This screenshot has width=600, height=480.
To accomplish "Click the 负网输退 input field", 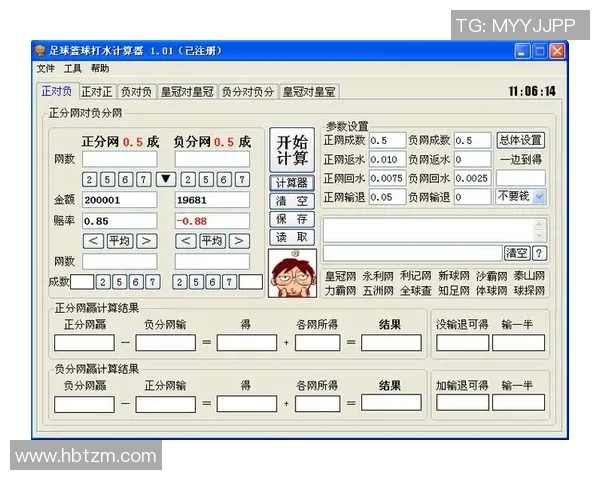I will pos(473,197).
